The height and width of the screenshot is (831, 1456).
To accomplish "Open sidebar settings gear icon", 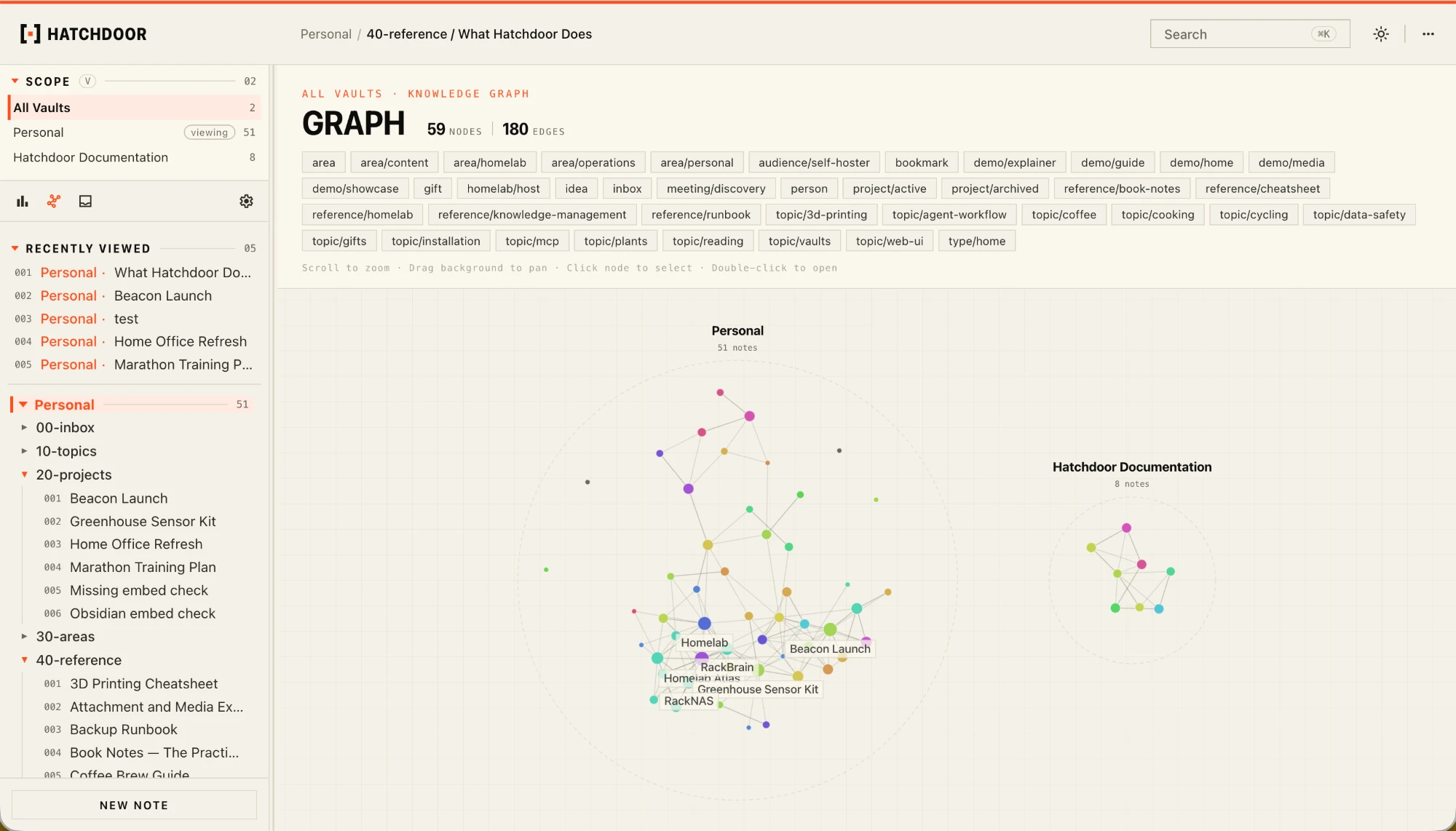I will pyautogui.click(x=246, y=202).
